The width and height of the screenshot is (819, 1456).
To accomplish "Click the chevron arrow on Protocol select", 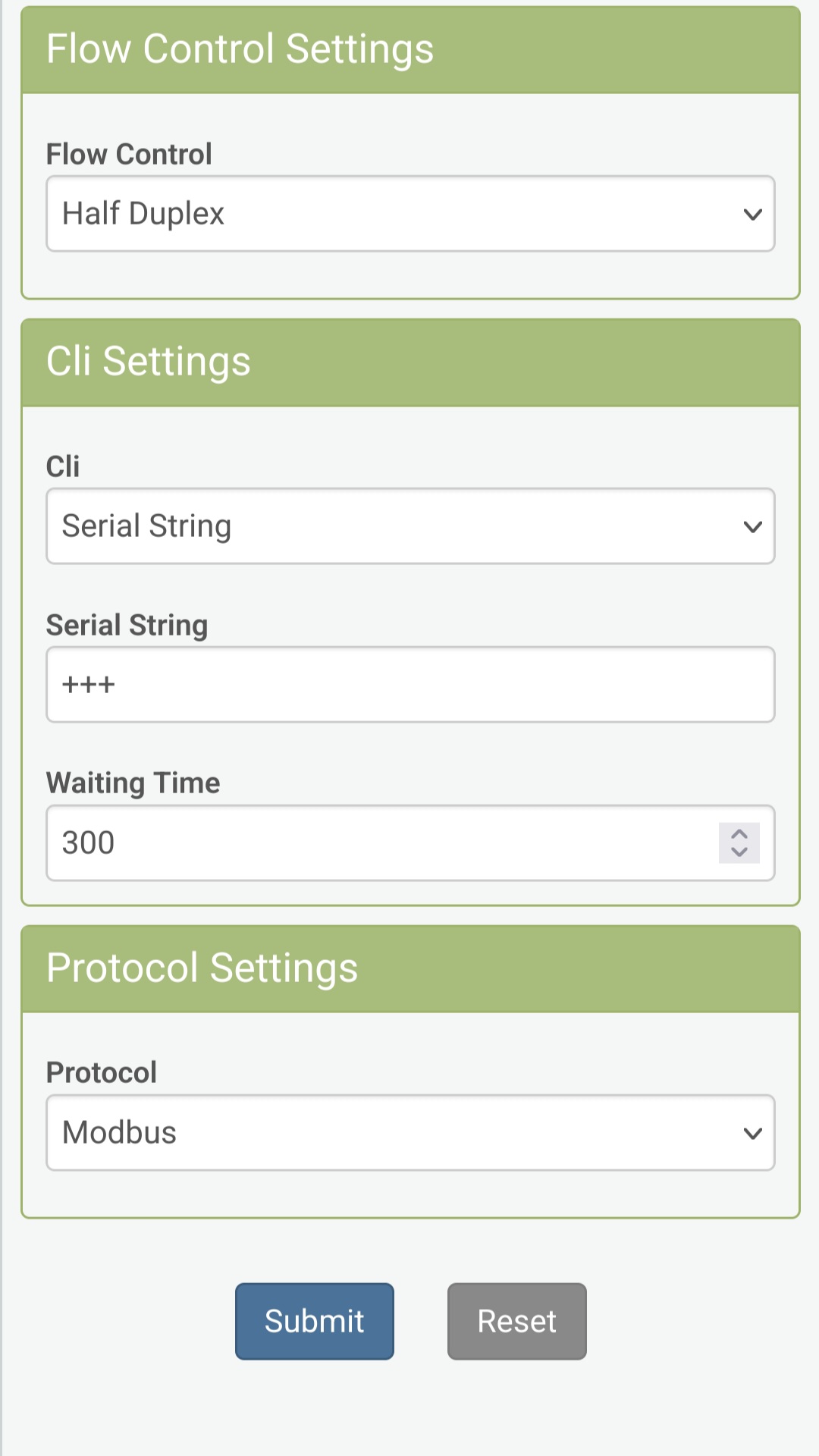I will pyautogui.click(x=752, y=1134).
